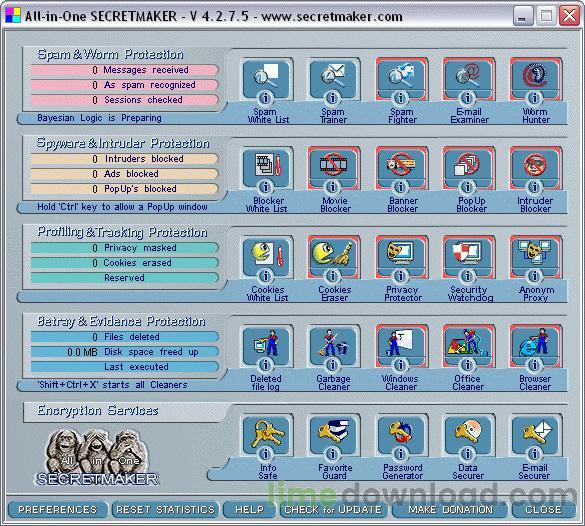Screen dimensions: 585x526
Task: Open the Deleted file log
Action: click(266, 344)
